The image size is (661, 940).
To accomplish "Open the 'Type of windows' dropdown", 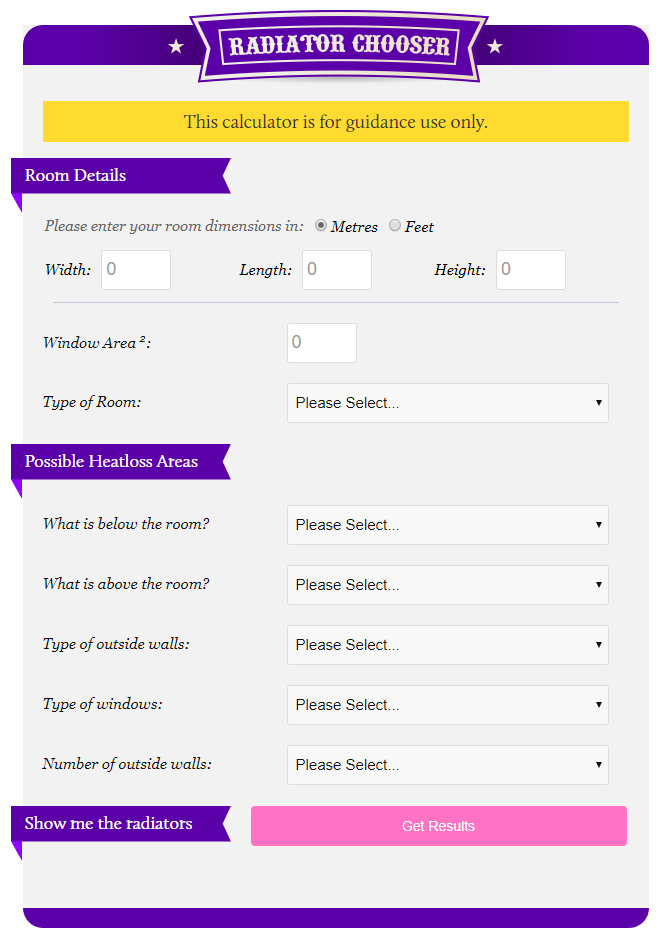I will tap(447, 704).
